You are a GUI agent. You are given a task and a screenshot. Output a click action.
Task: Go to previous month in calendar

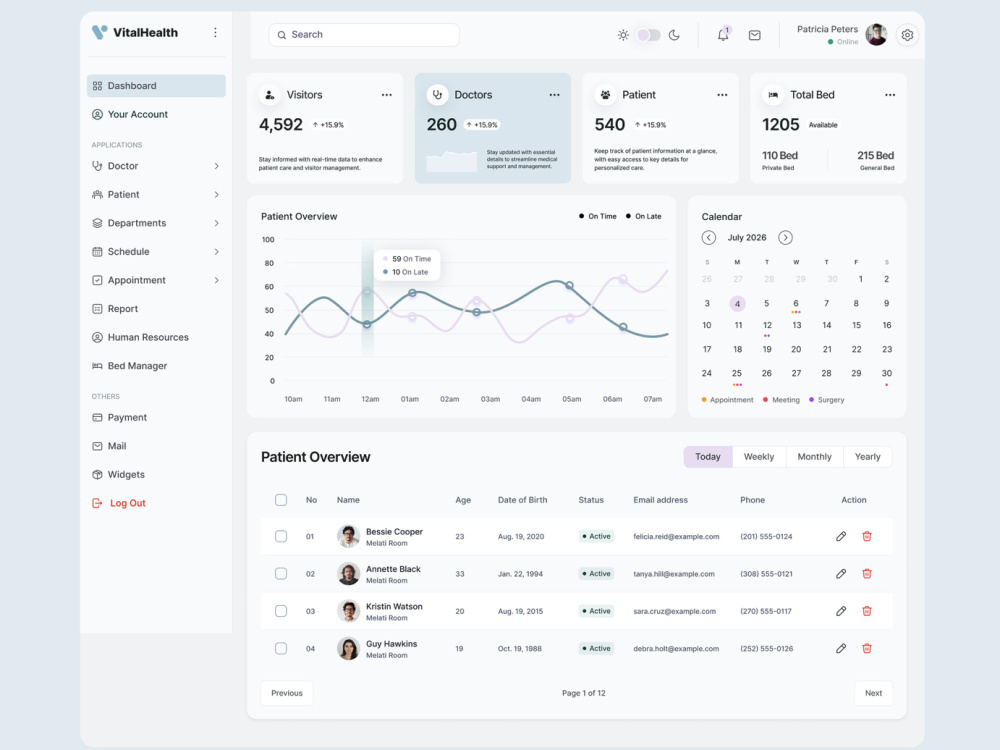[x=709, y=238]
